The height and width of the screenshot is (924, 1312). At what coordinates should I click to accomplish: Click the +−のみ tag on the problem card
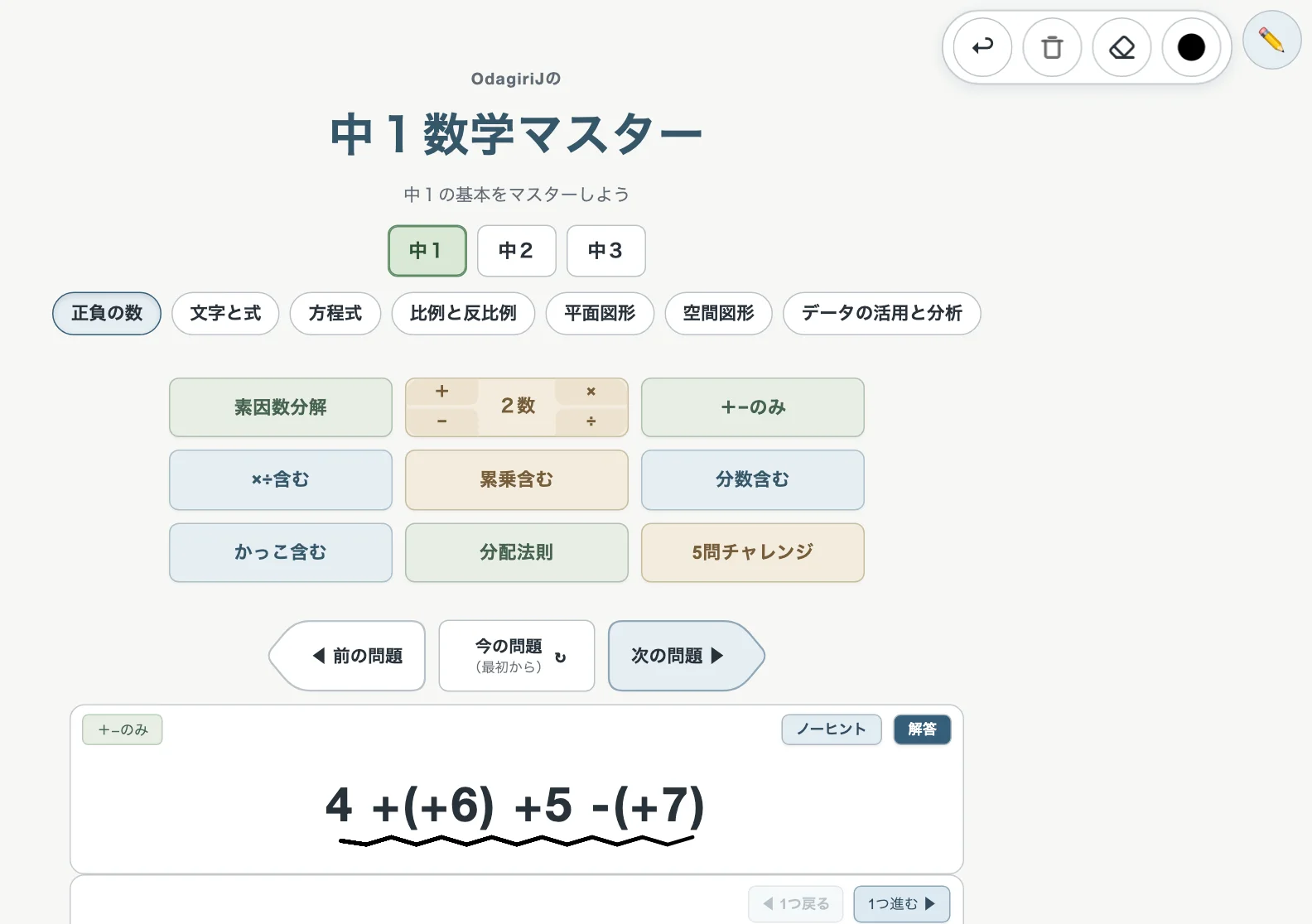[x=123, y=729]
